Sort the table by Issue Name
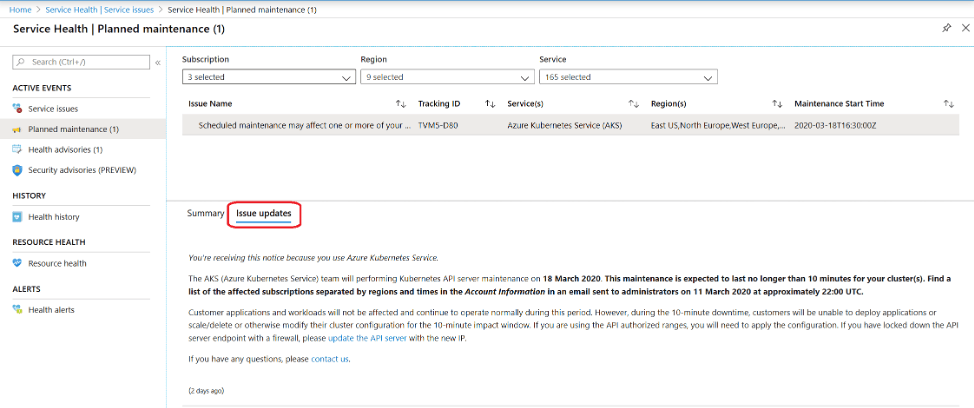Screen dimensions: 974x408 401,104
